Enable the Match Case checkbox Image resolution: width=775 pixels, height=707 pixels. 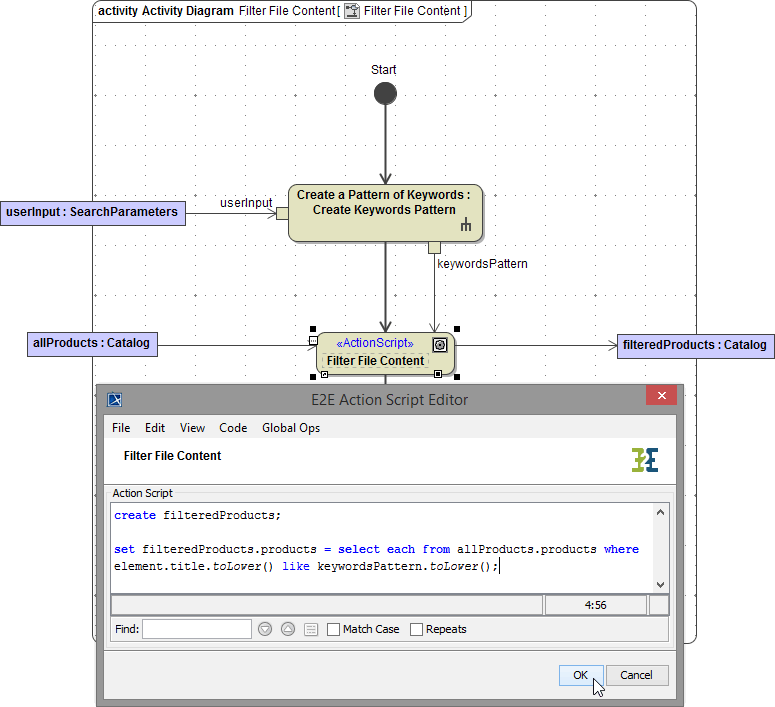pos(333,629)
